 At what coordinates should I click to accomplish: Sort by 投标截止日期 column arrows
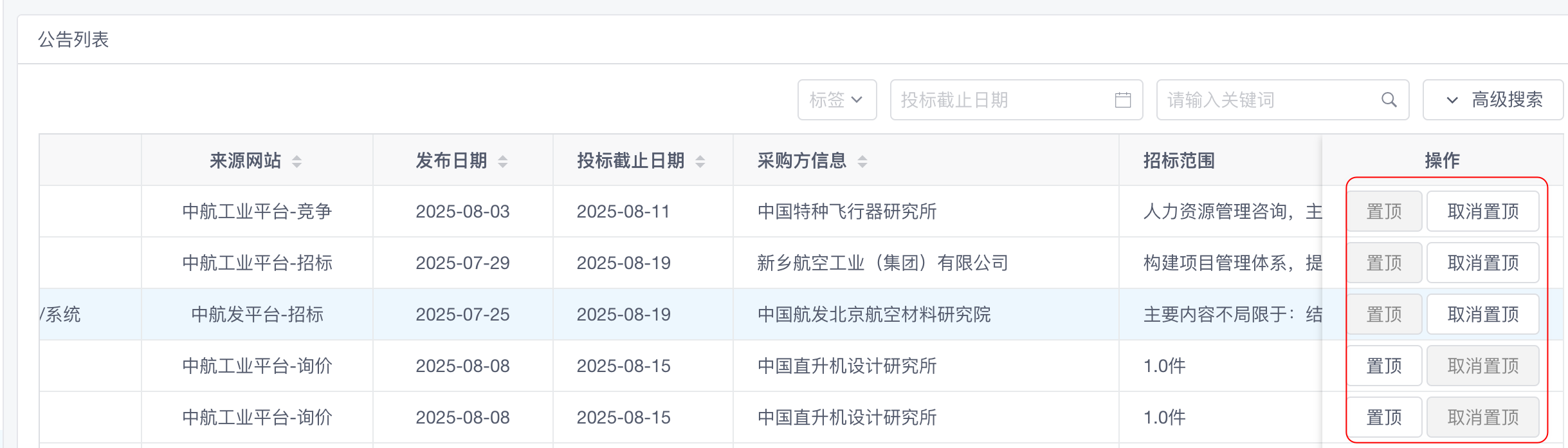coord(700,161)
